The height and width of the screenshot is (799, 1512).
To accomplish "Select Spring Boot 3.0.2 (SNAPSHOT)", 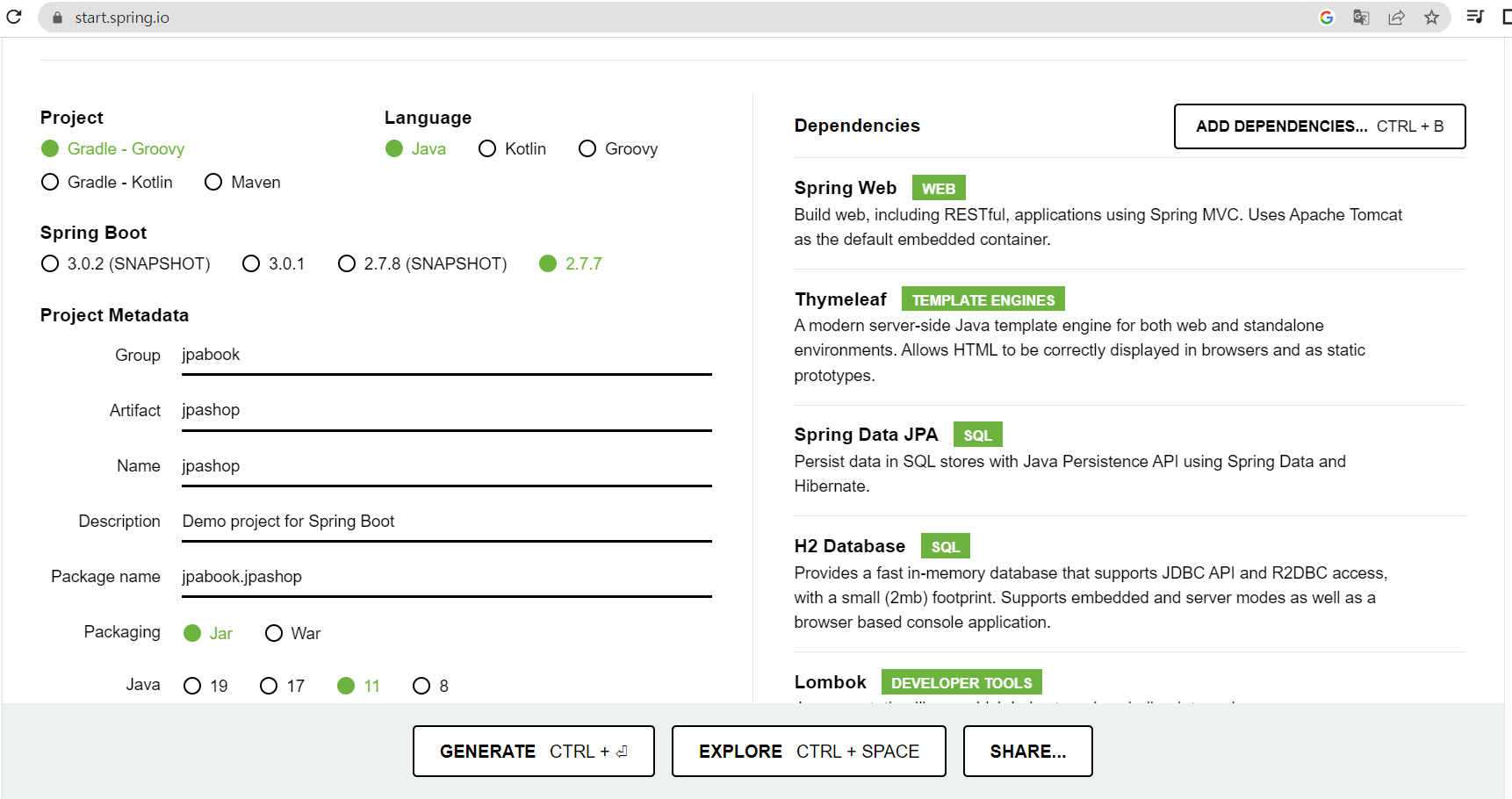I will point(126,263).
